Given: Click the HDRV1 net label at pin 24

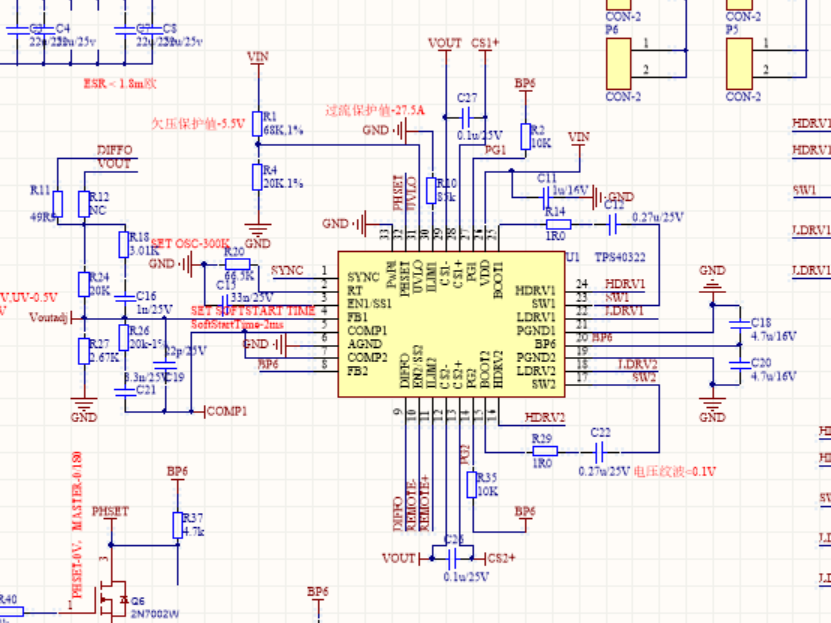Looking at the screenshot, I should pos(625,284).
